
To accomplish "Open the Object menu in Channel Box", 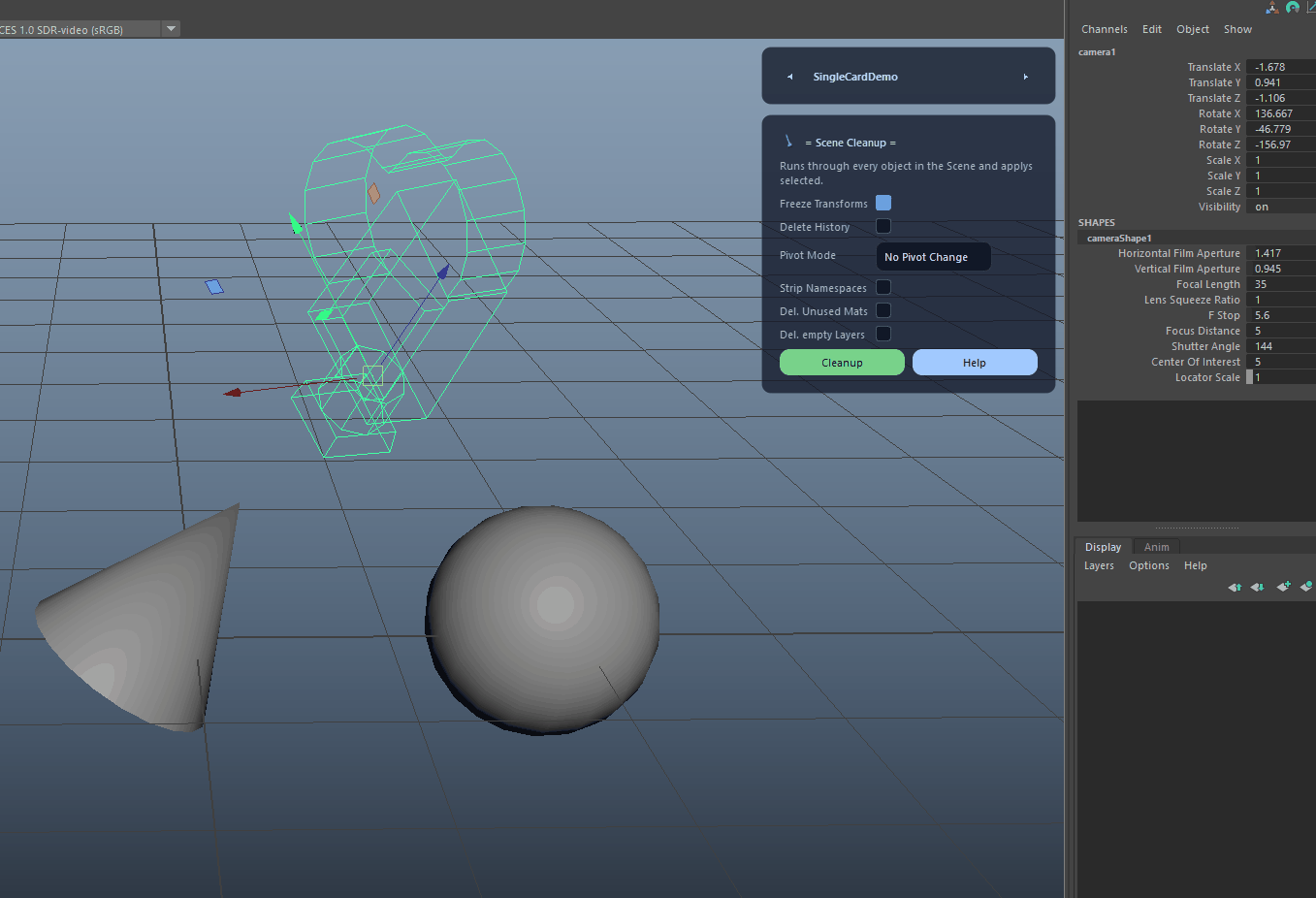I will click(x=1193, y=29).
